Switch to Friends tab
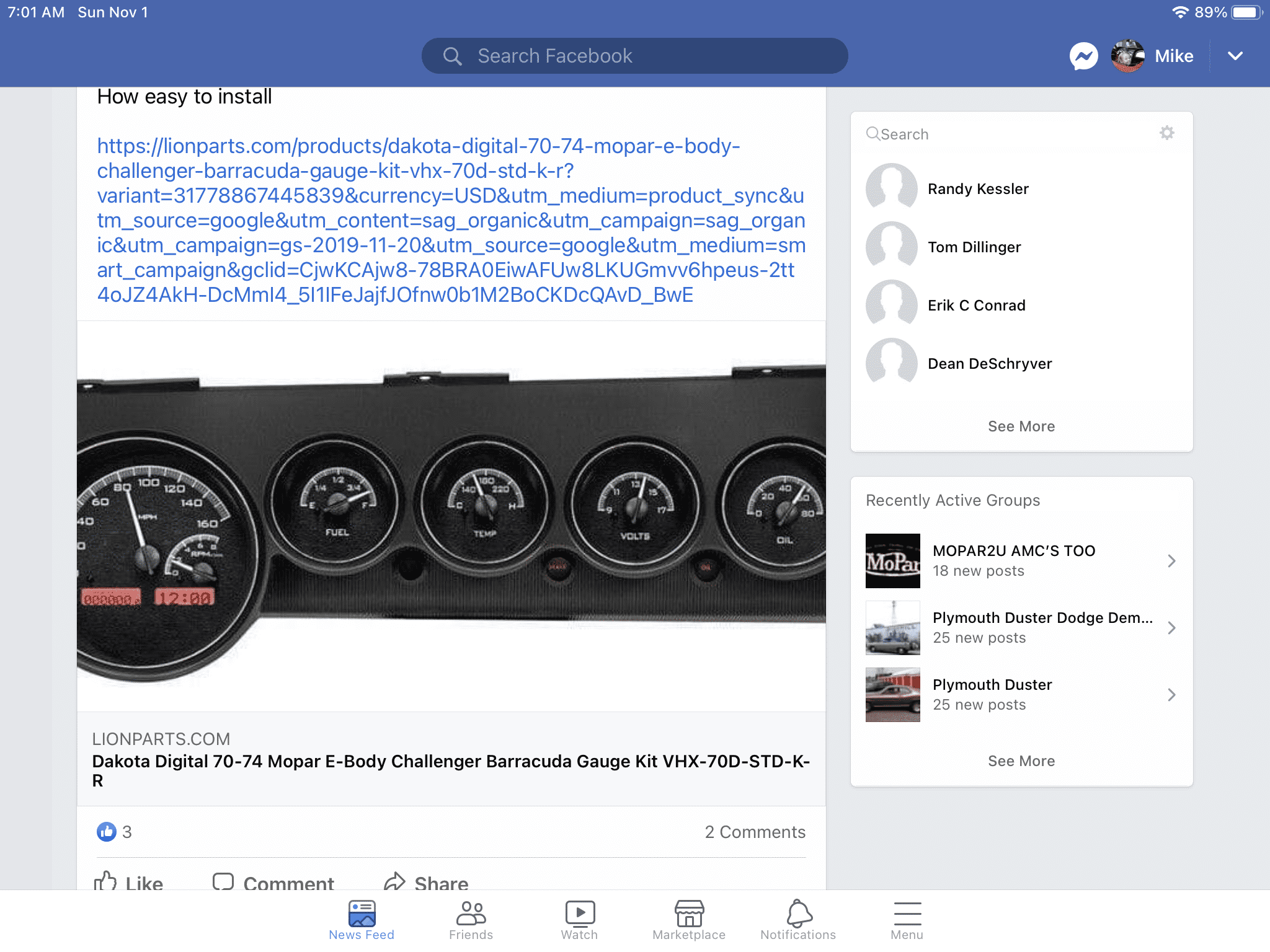 (471, 920)
